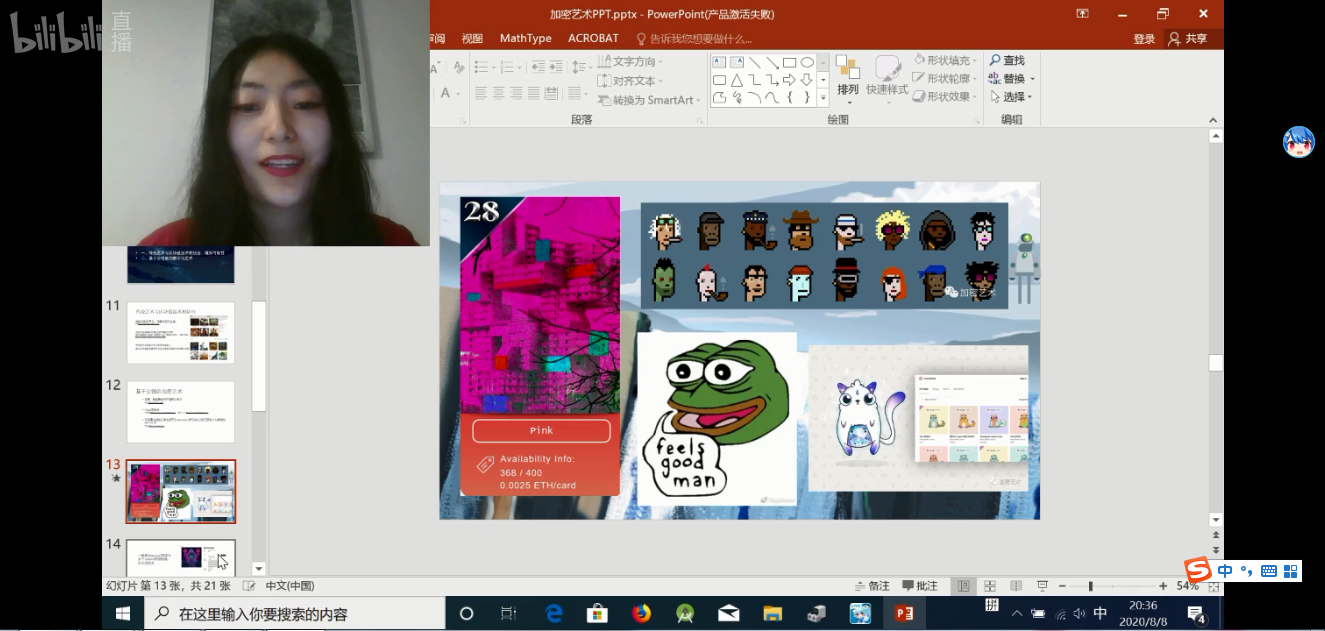Open line spacing dropdown
Viewport: 1325px width, 631px height.
pyautogui.click(x=582, y=67)
